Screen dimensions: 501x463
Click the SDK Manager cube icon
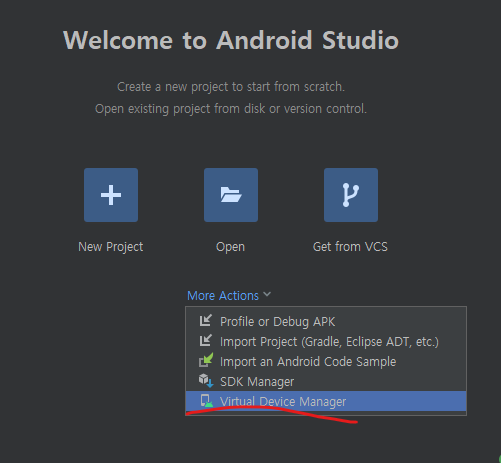206,381
